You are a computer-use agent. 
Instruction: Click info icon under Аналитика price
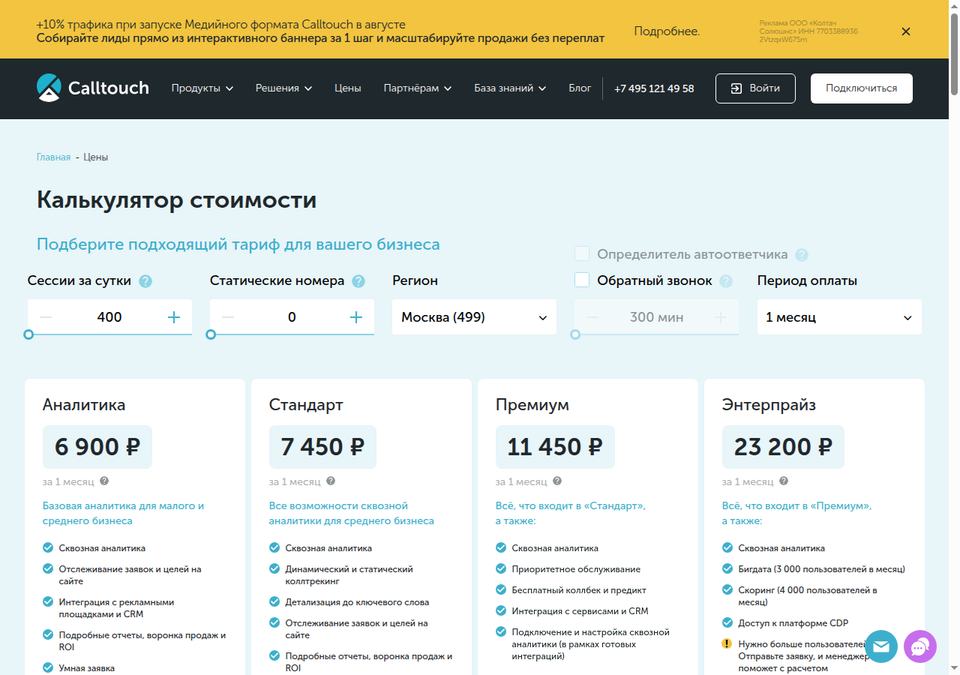104,481
